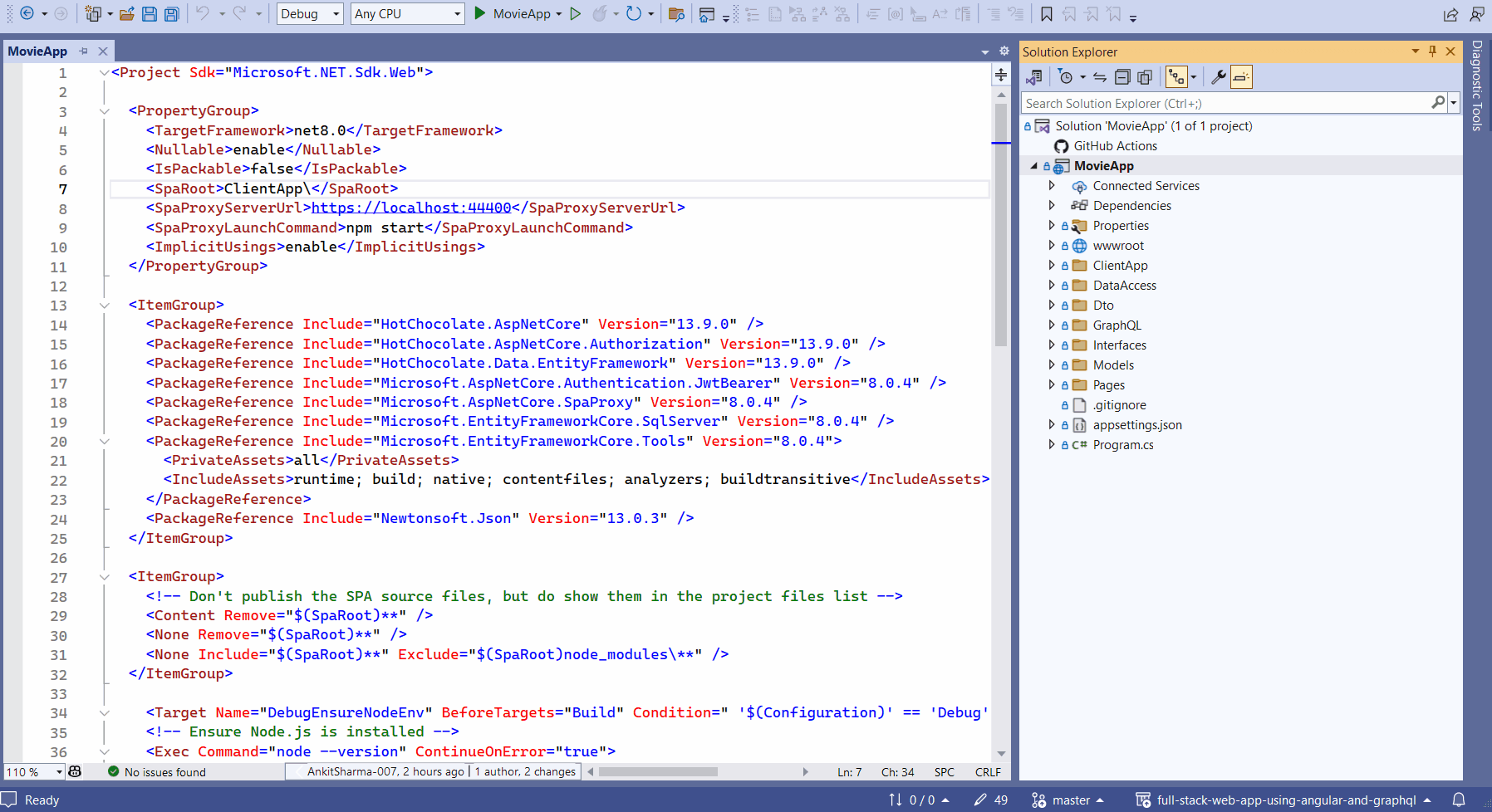
Task: Expand the GraphQL folder in Solution Explorer
Action: point(1052,325)
